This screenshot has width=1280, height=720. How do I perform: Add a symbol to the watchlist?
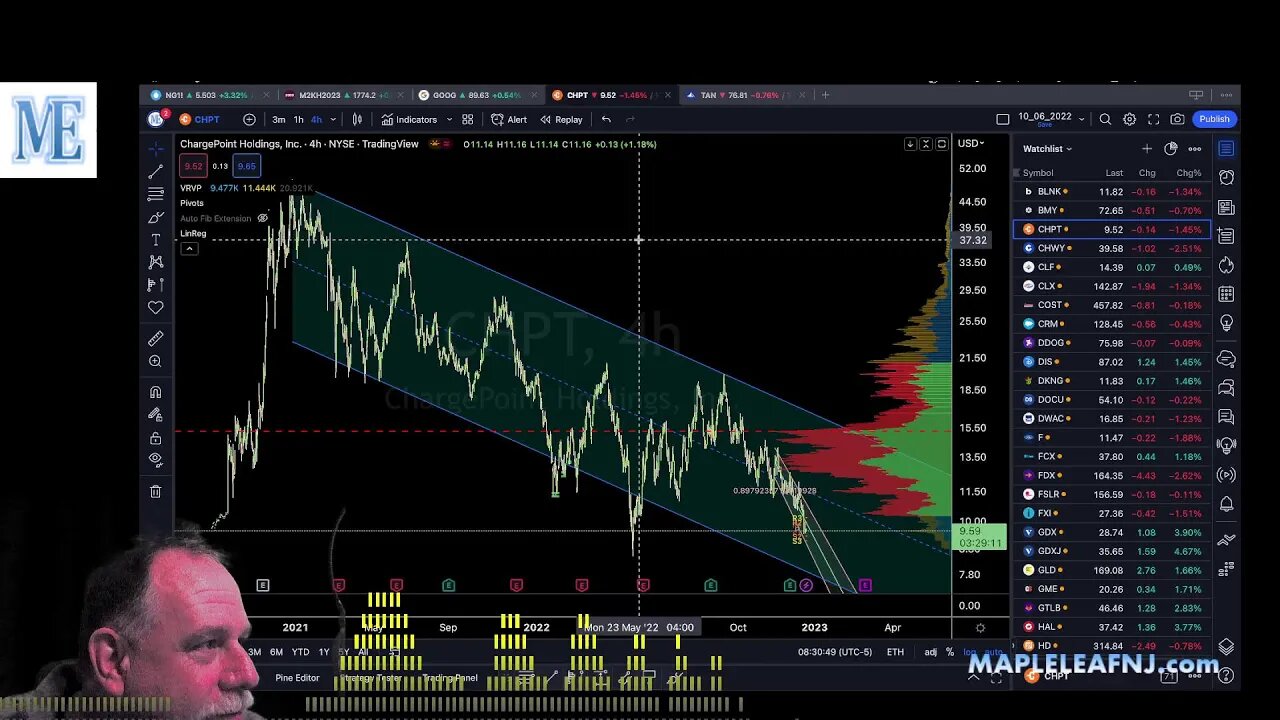(x=1147, y=149)
